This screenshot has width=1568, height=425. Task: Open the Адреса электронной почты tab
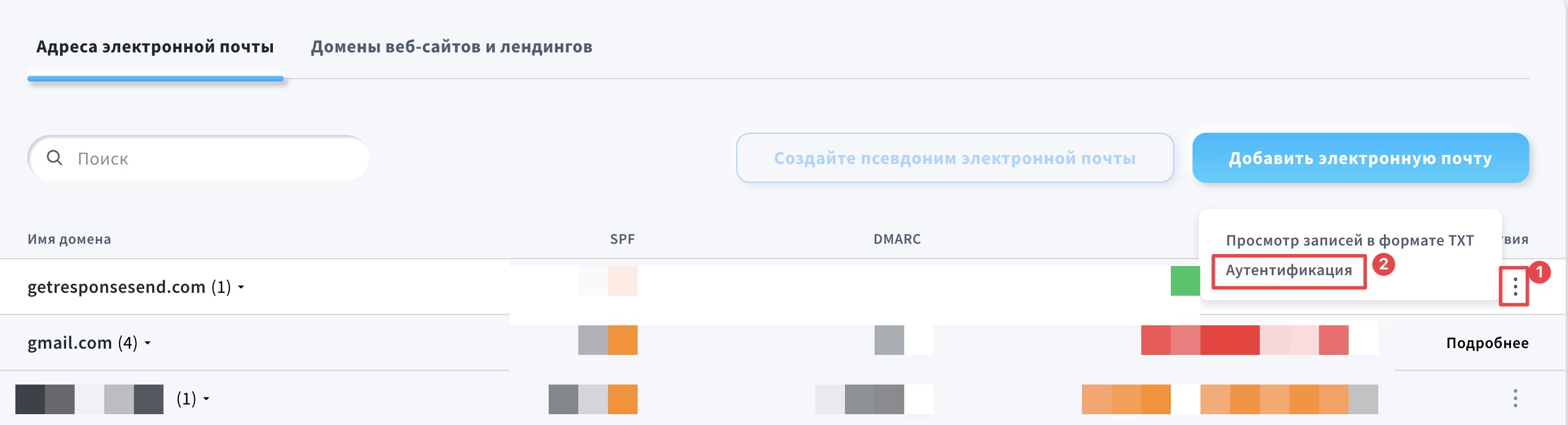click(x=154, y=47)
